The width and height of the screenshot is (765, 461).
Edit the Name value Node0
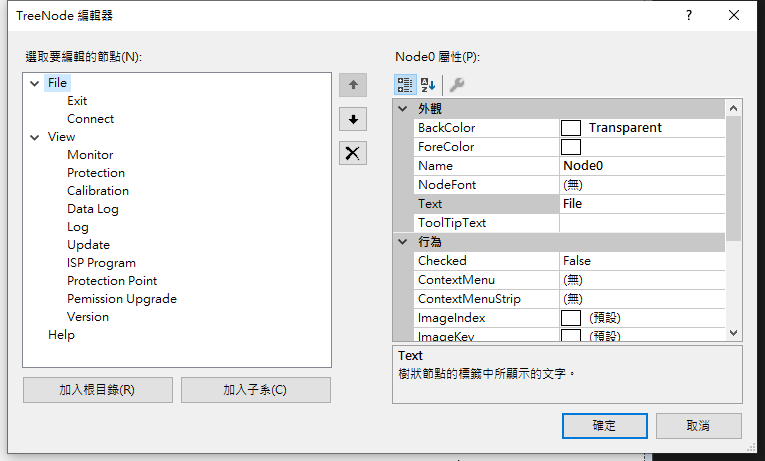click(642, 166)
